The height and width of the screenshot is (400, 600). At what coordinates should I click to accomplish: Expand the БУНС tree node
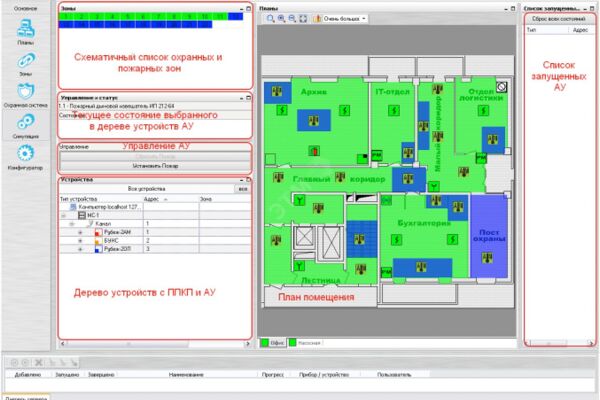pos(80,241)
